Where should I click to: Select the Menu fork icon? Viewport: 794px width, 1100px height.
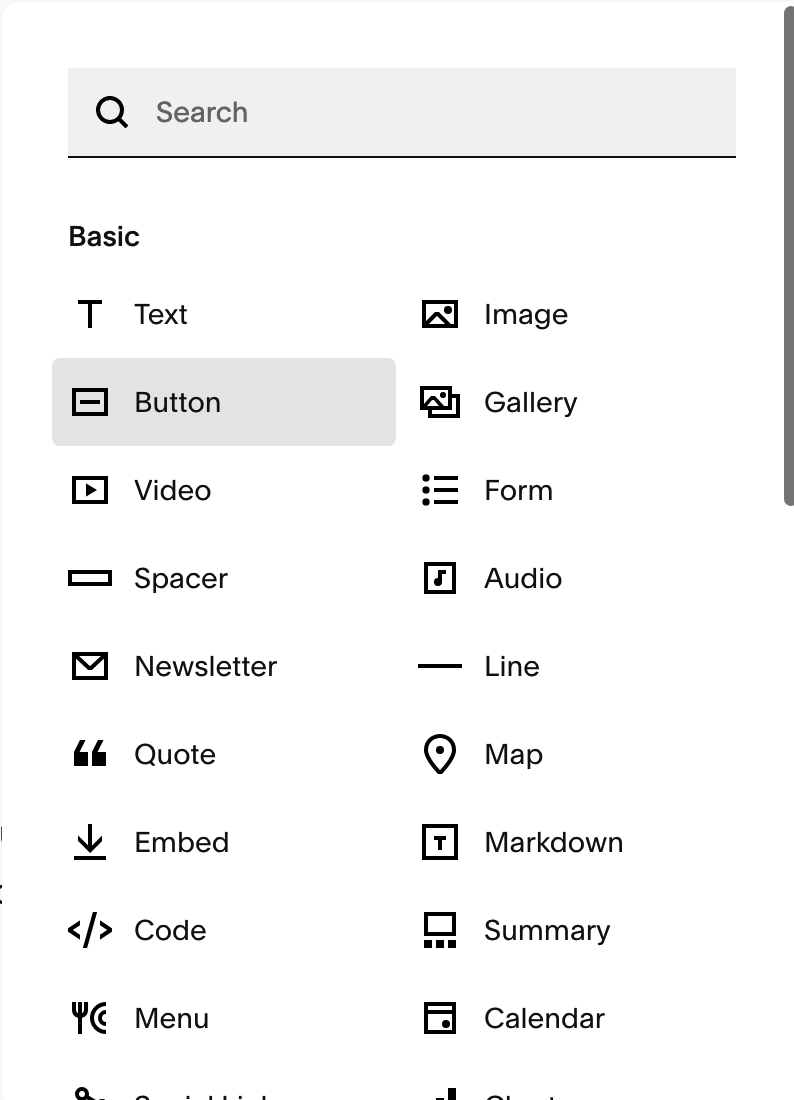click(90, 1018)
